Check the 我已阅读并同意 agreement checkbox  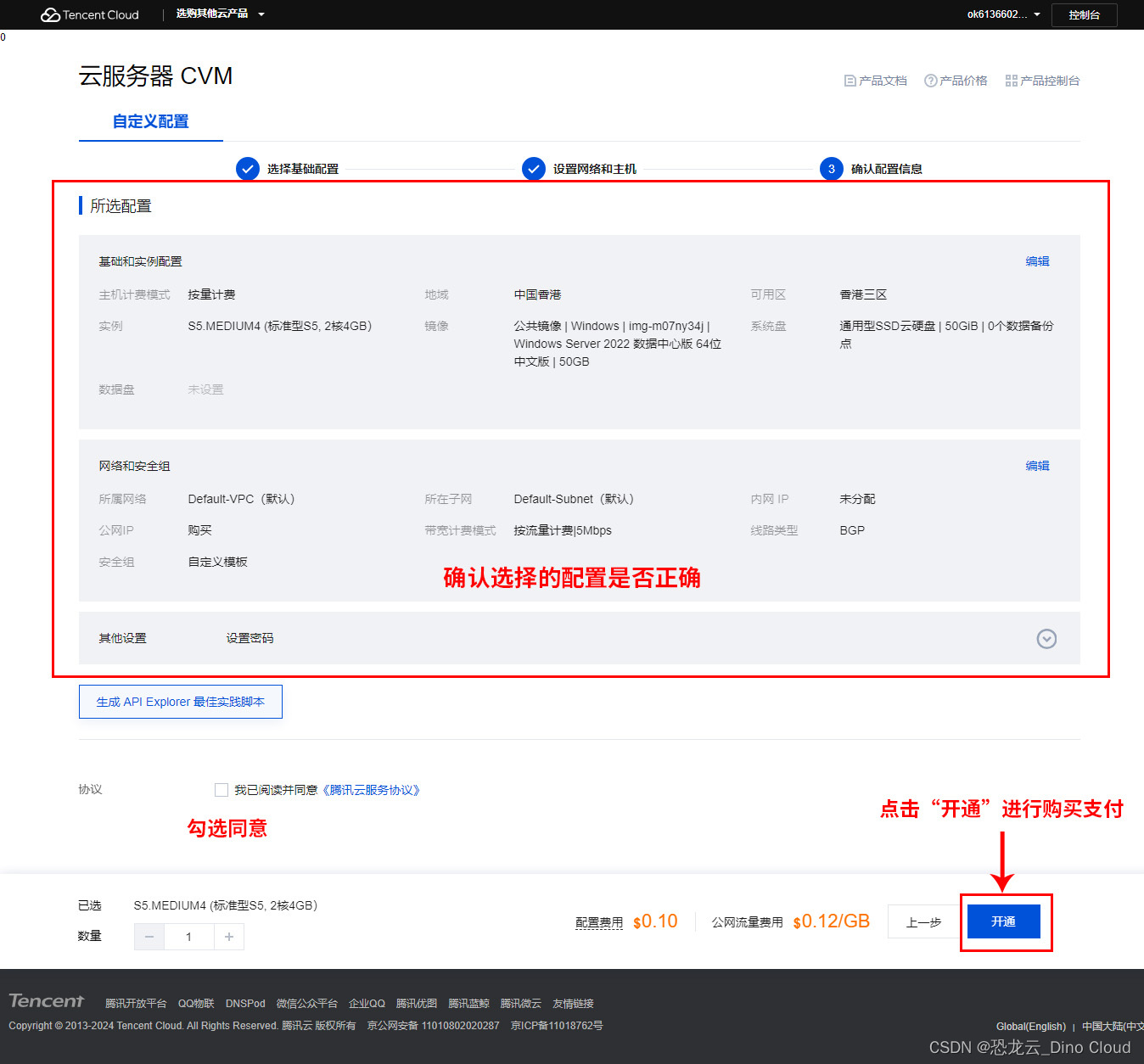[x=222, y=790]
